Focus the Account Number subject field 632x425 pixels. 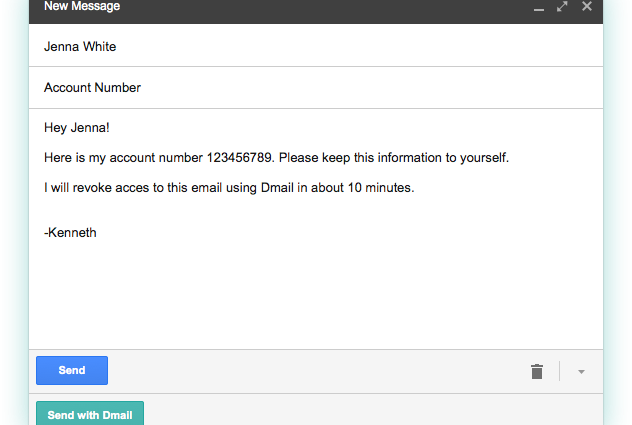click(x=92, y=88)
